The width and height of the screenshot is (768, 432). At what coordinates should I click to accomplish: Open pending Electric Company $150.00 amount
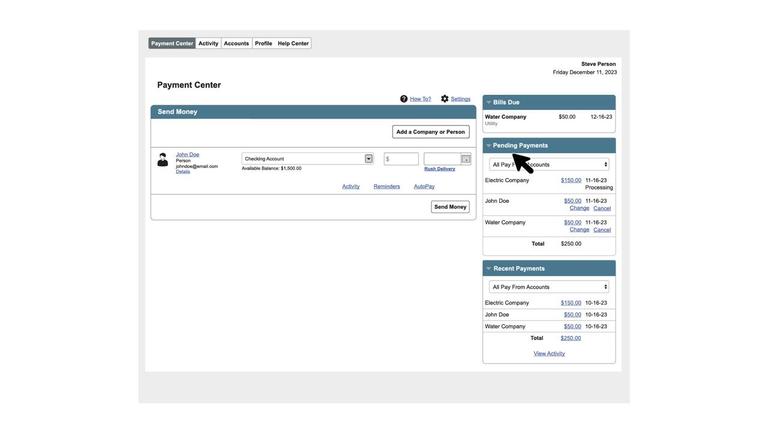click(x=571, y=180)
